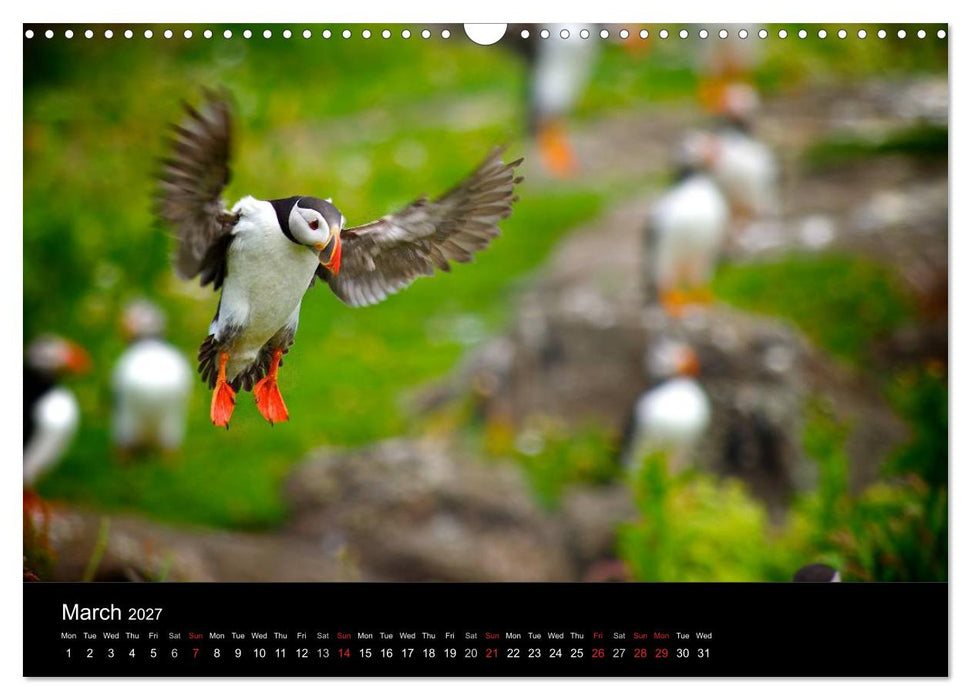Choose date 3 in the calendar row
971x700 pixels.
click(x=111, y=653)
